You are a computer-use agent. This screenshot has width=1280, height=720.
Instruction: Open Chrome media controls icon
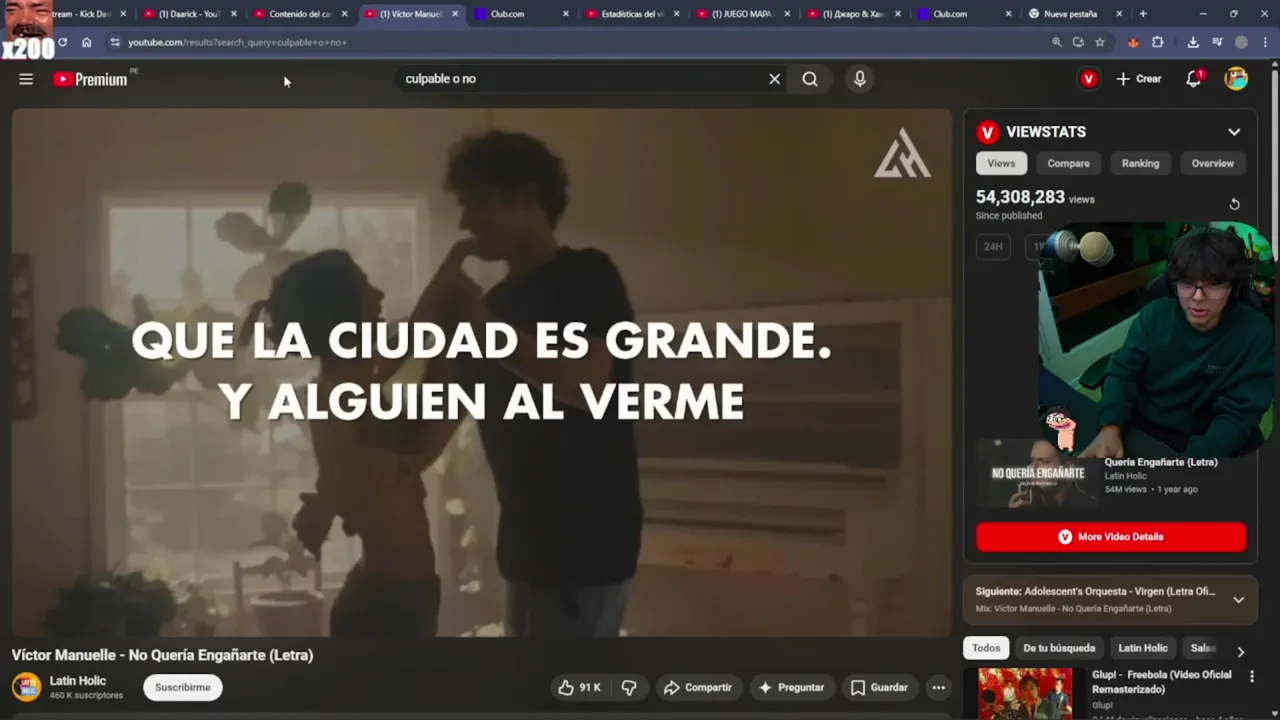coord(1217,42)
